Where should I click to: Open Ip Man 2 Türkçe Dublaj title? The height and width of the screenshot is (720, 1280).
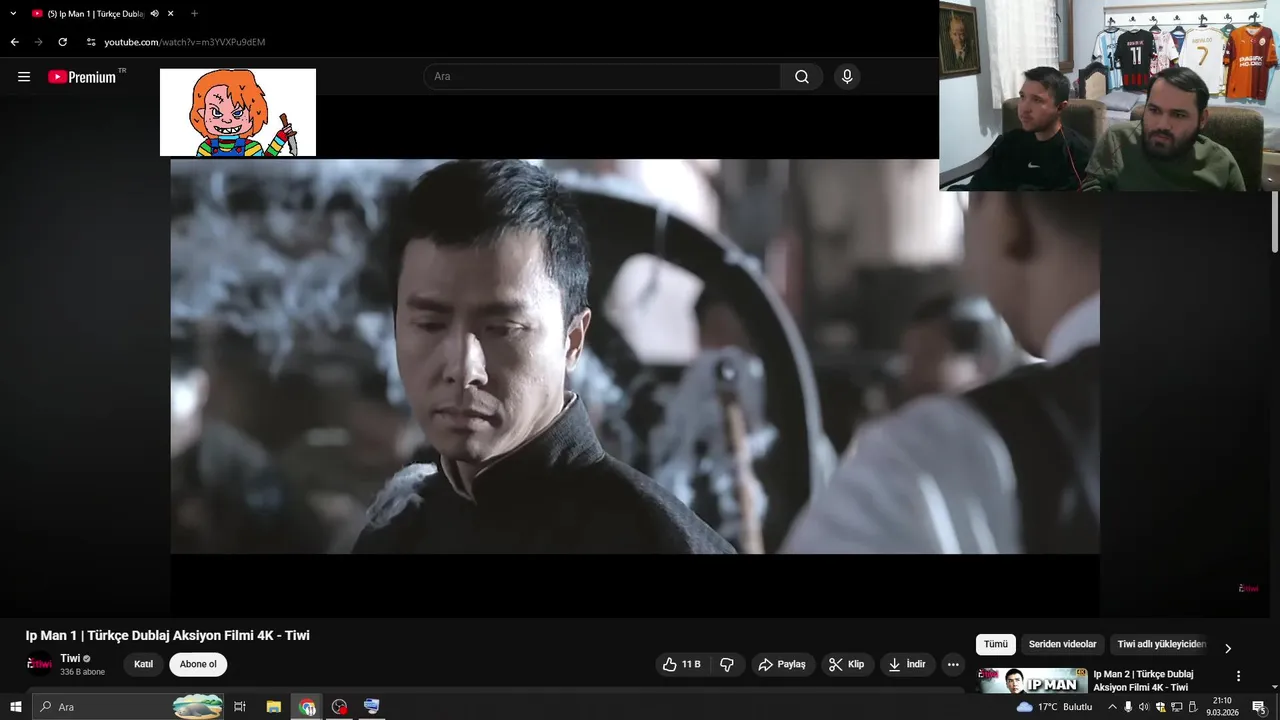tap(1143, 680)
